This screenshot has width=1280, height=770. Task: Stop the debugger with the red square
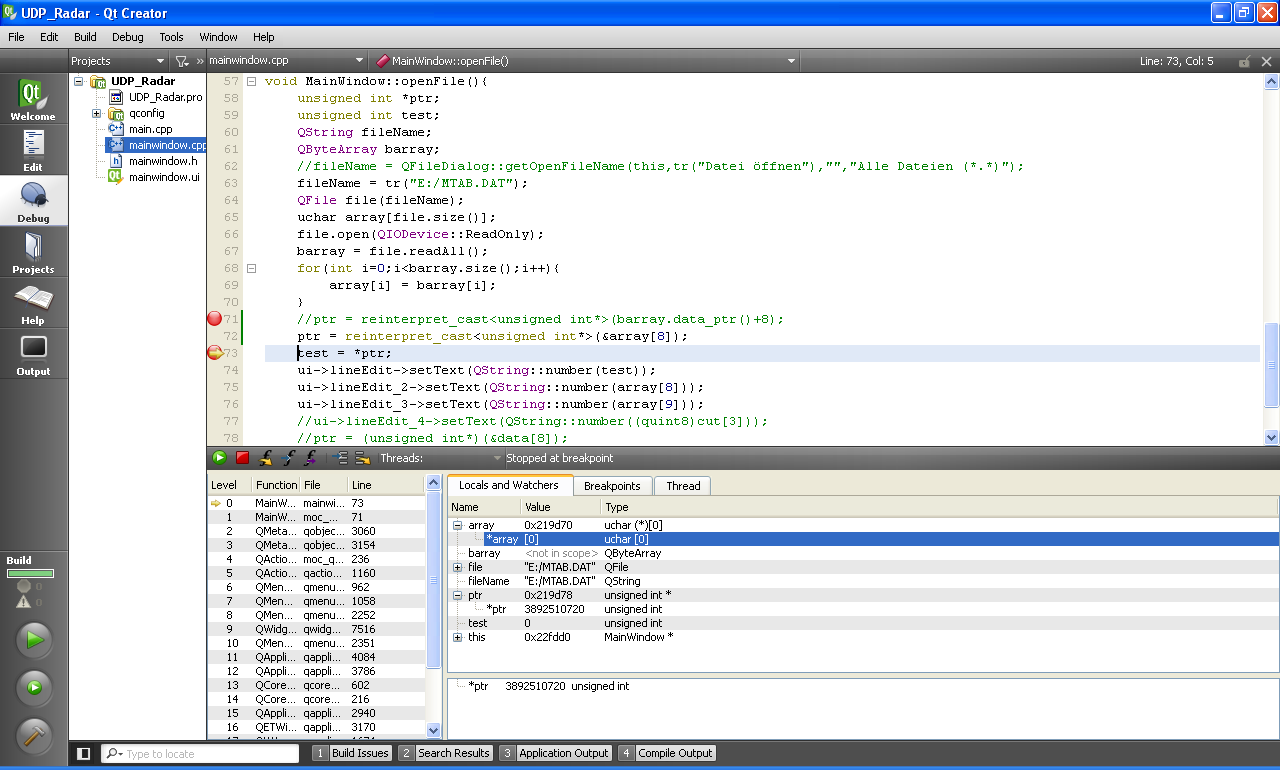(x=242, y=458)
